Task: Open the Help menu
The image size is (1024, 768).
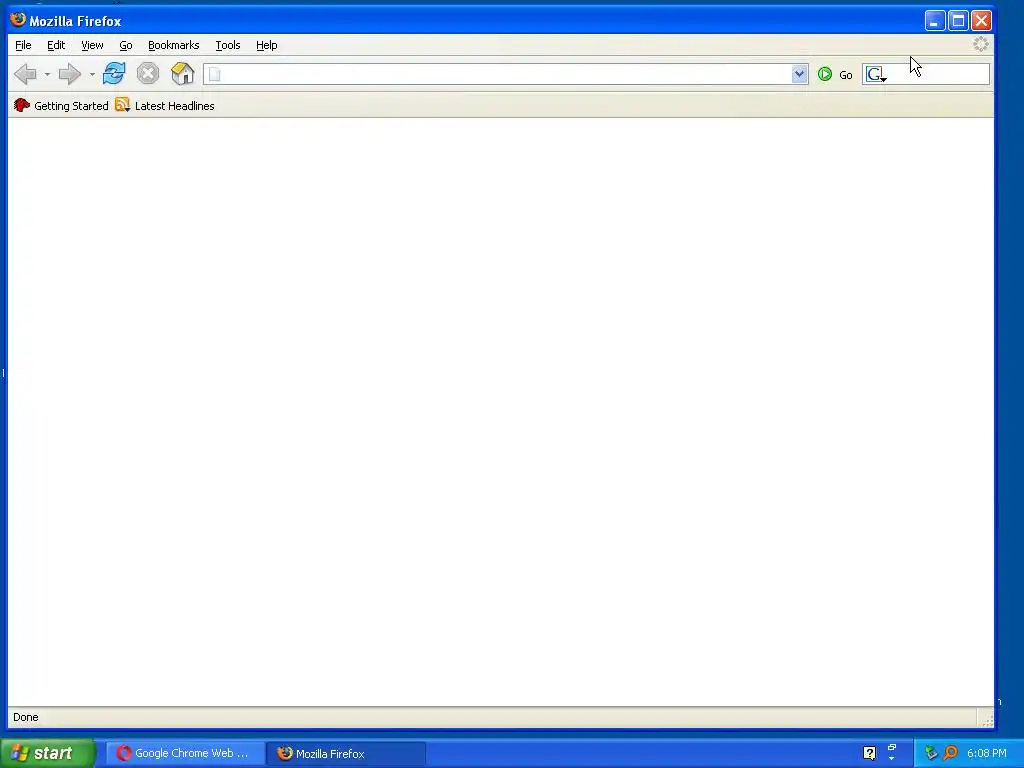Action: coord(266,45)
